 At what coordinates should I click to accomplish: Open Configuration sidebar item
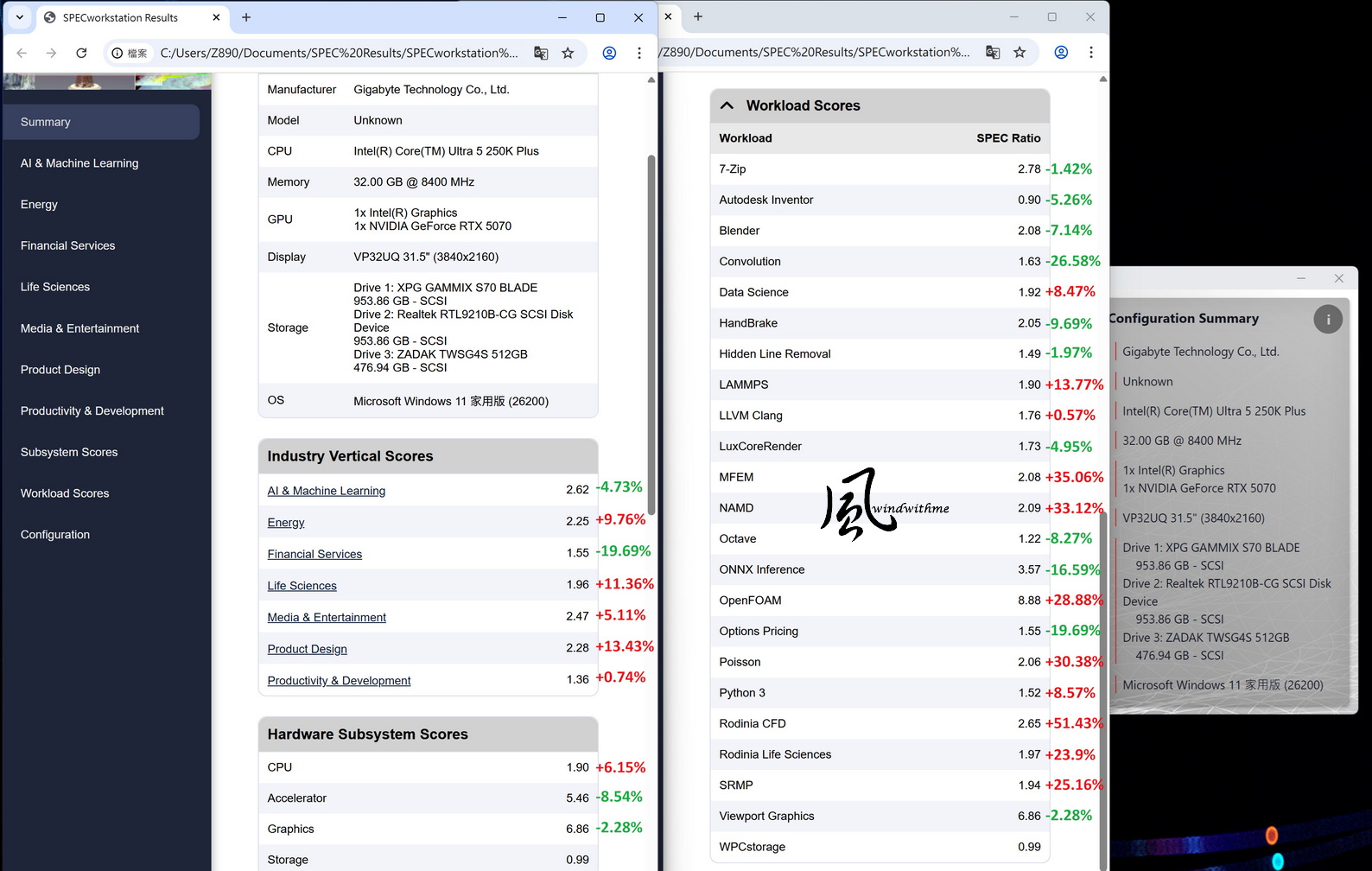[55, 535]
